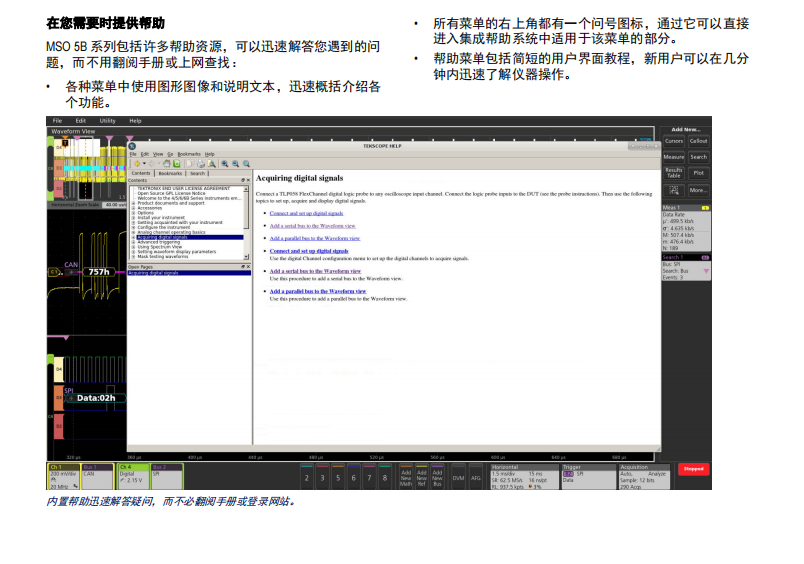This screenshot has width=804, height=564.
Task: Expand Configure the instrument node
Action: pyautogui.click(x=133, y=228)
